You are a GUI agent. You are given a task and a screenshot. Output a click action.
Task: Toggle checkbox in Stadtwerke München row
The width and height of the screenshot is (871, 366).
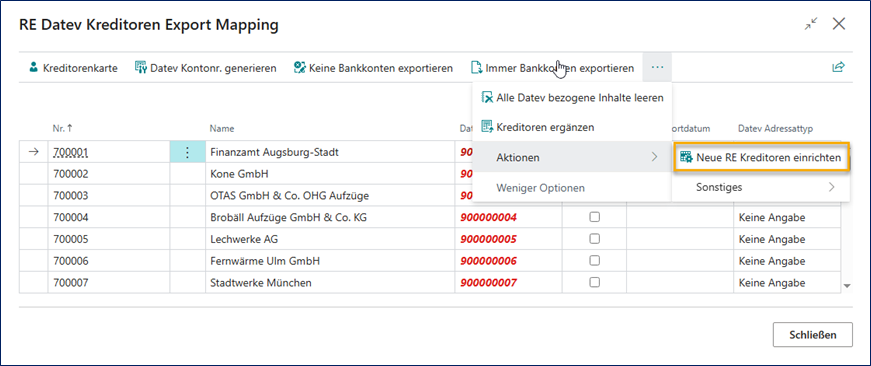pyautogui.click(x=594, y=282)
